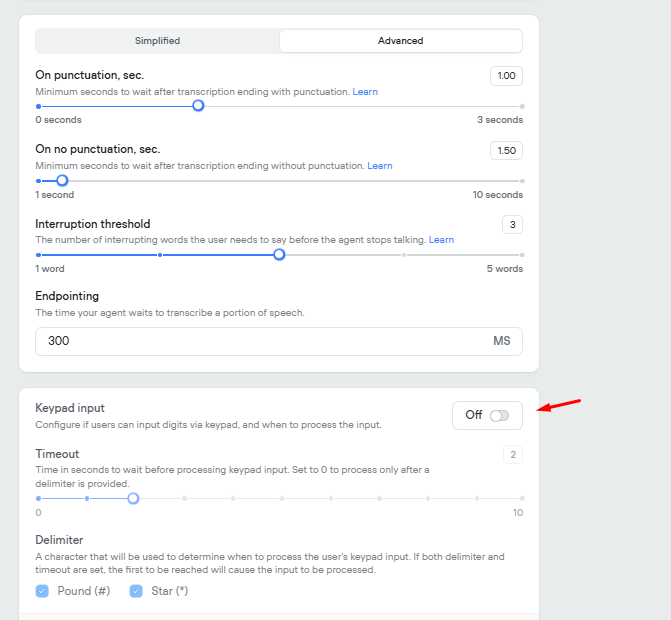Select the Advanced tab
Viewport: 671px width, 620px height.
point(400,41)
